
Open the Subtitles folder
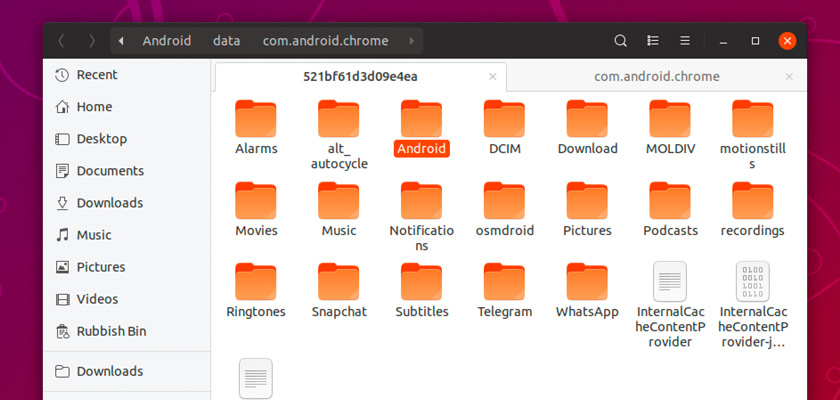click(x=422, y=291)
